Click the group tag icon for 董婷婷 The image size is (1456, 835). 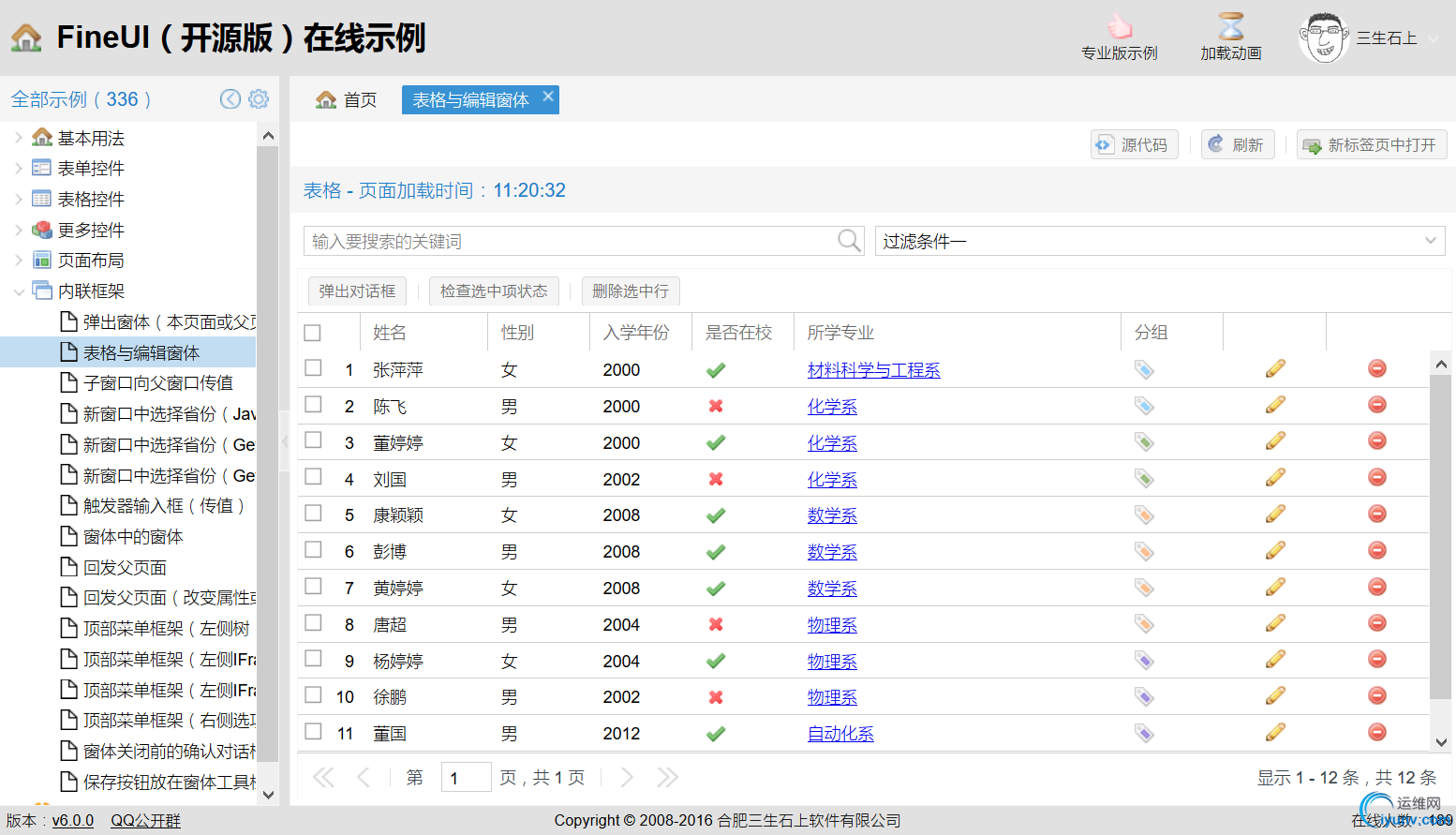tap(1144, 441)
